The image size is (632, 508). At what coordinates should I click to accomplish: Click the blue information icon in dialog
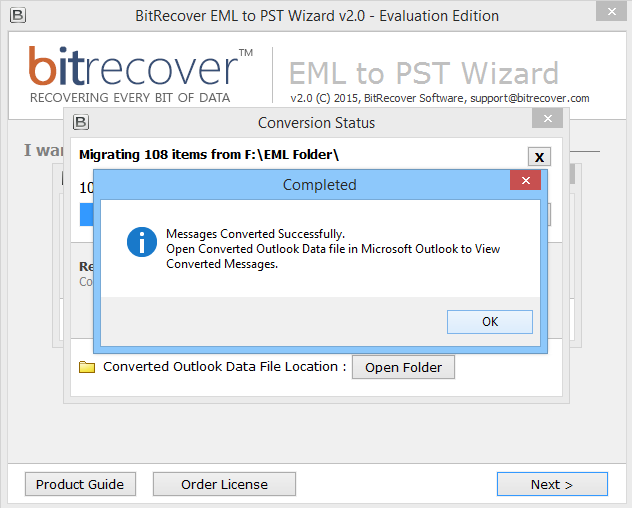tap(142, 242)
